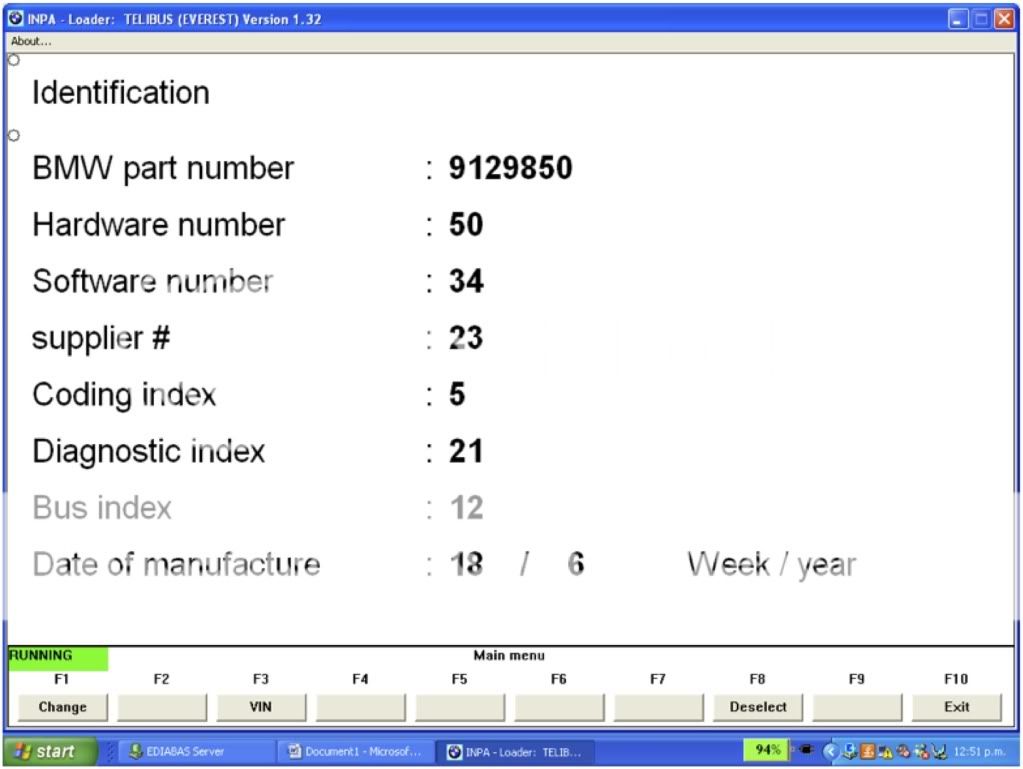Open the Windows Start menu
Viewport: 1023px width, 769px height.
click(50, 752)
